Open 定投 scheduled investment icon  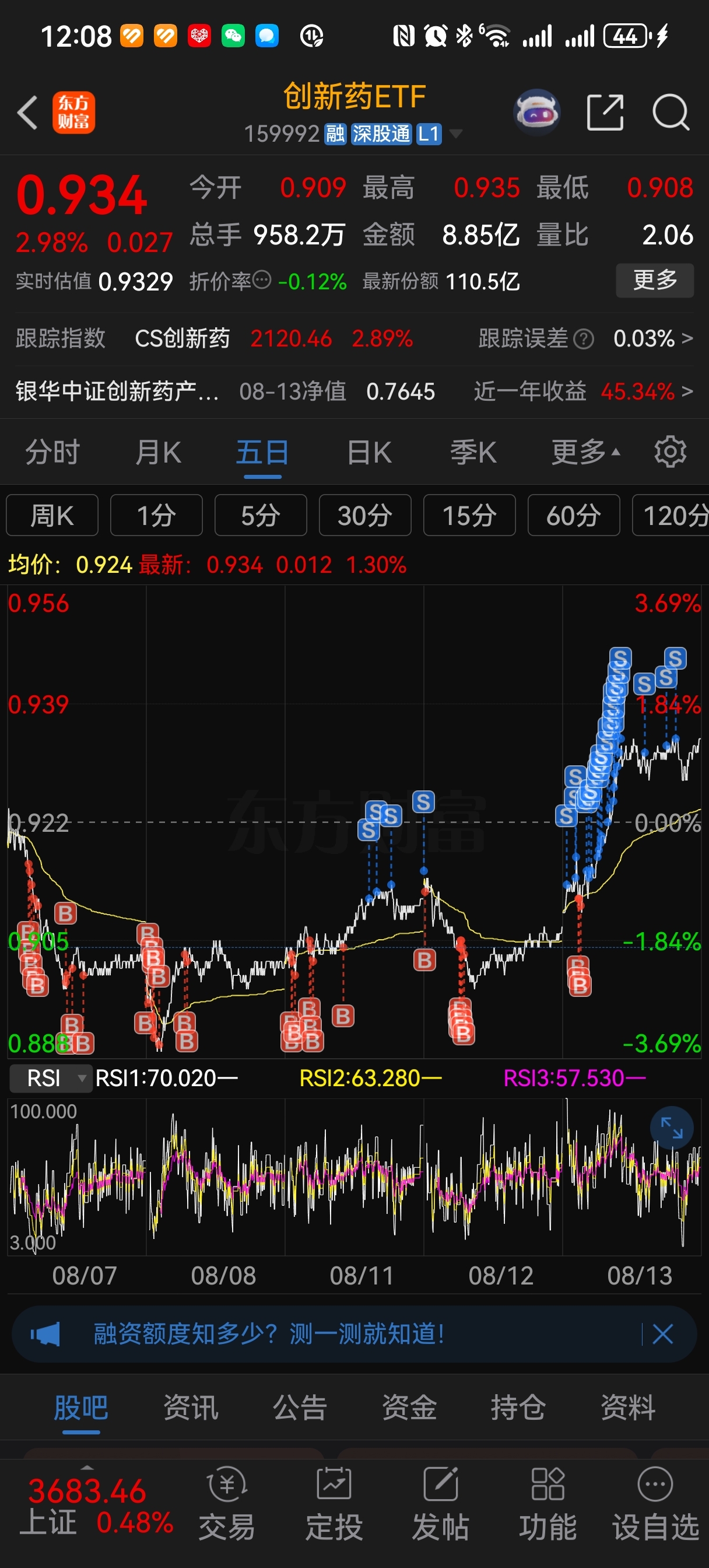(x=334, y=1504)
